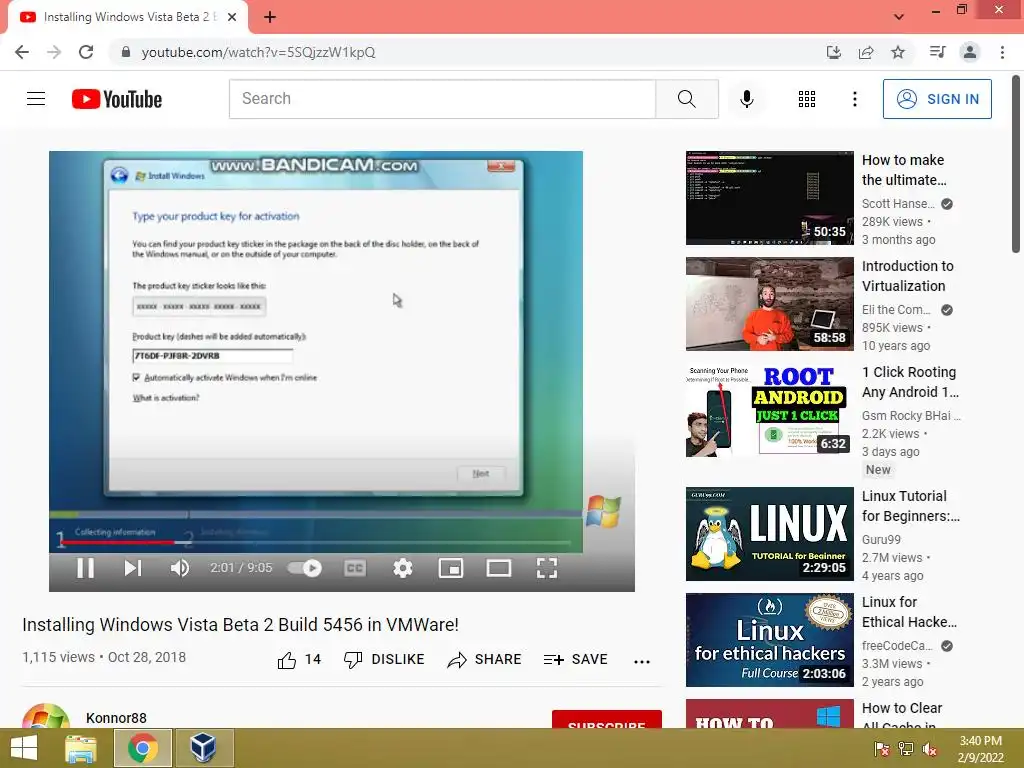Open the YouTube hamburger guide menu
This screenshot has height=768, width=1024.
[x=36, y=99]
